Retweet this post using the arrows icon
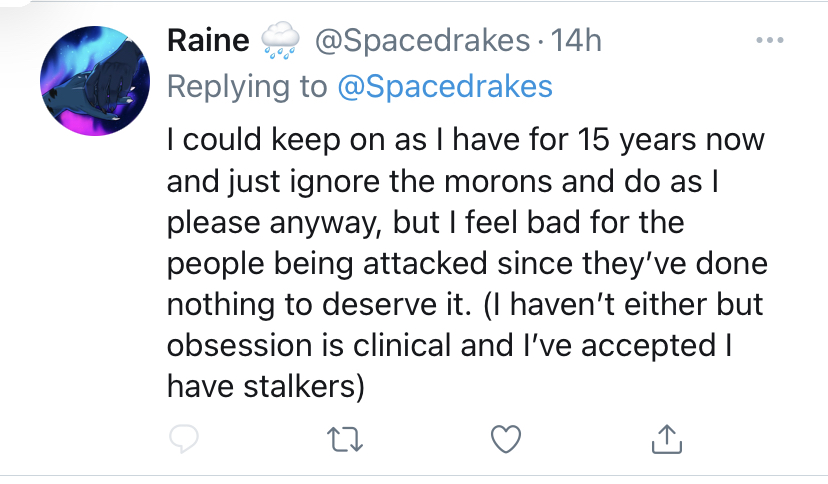This screenshot has width=828, height=484. (345, 439)
